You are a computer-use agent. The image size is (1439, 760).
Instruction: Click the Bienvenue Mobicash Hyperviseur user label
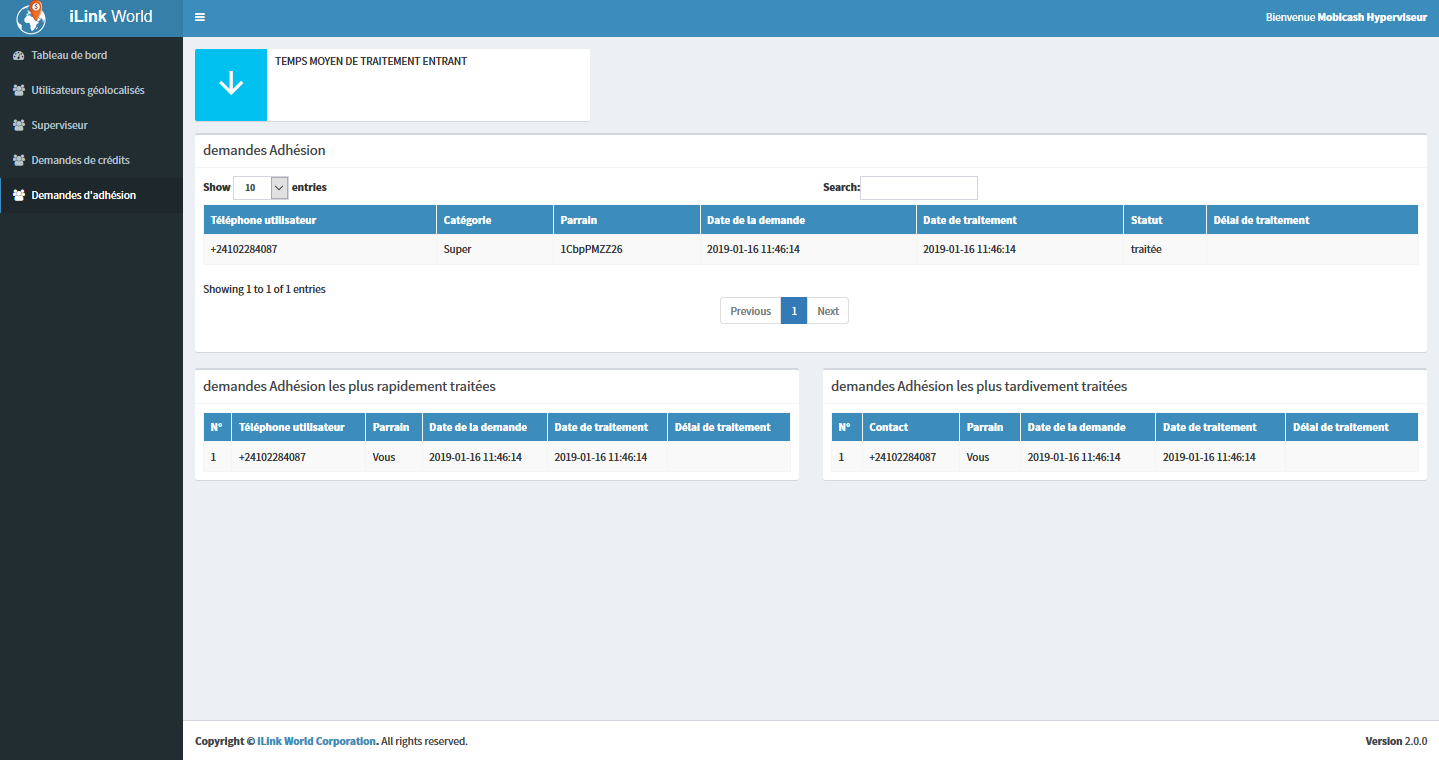pyautogui.click(x=1346, y=18)
